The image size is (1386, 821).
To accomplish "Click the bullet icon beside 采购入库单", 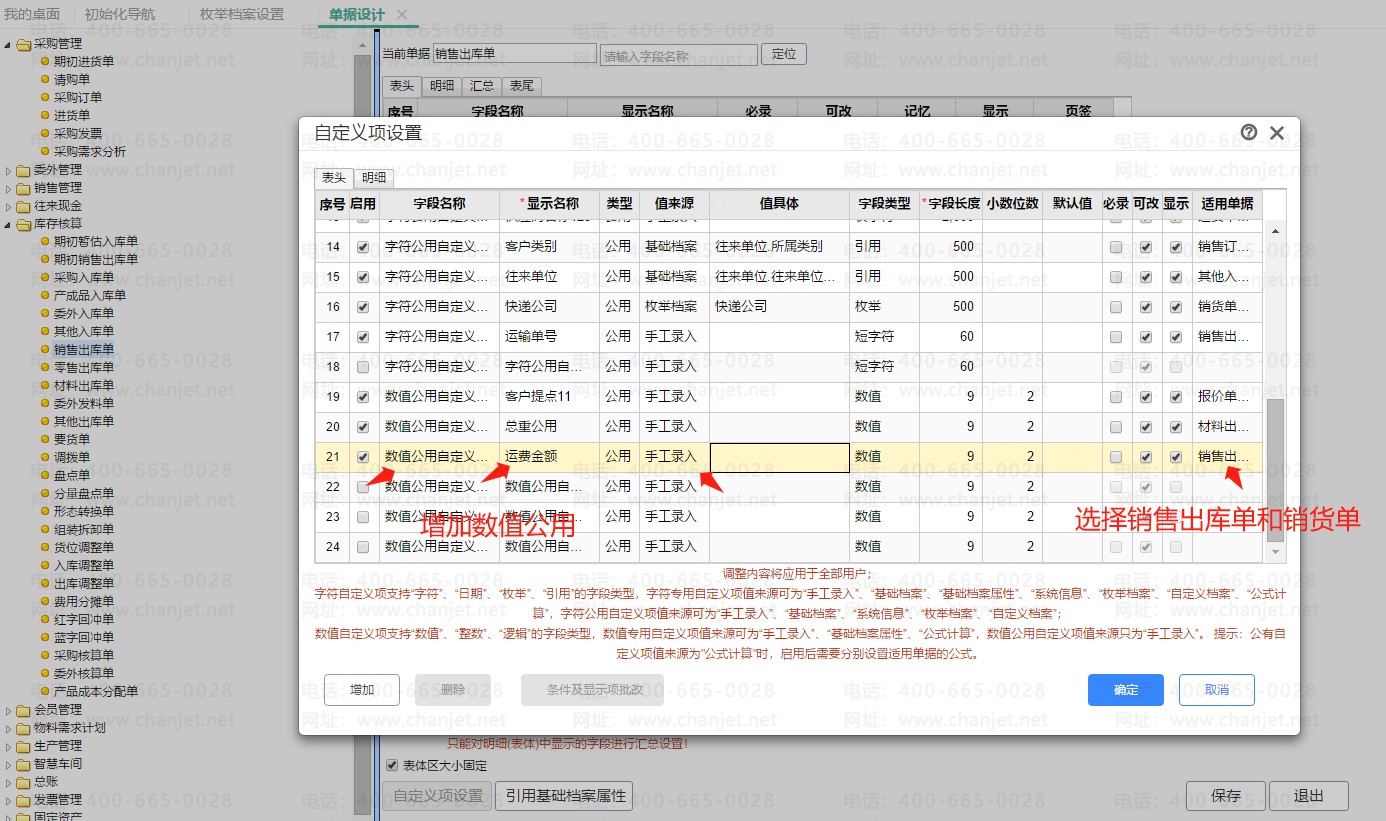I will tap(44, 278).
